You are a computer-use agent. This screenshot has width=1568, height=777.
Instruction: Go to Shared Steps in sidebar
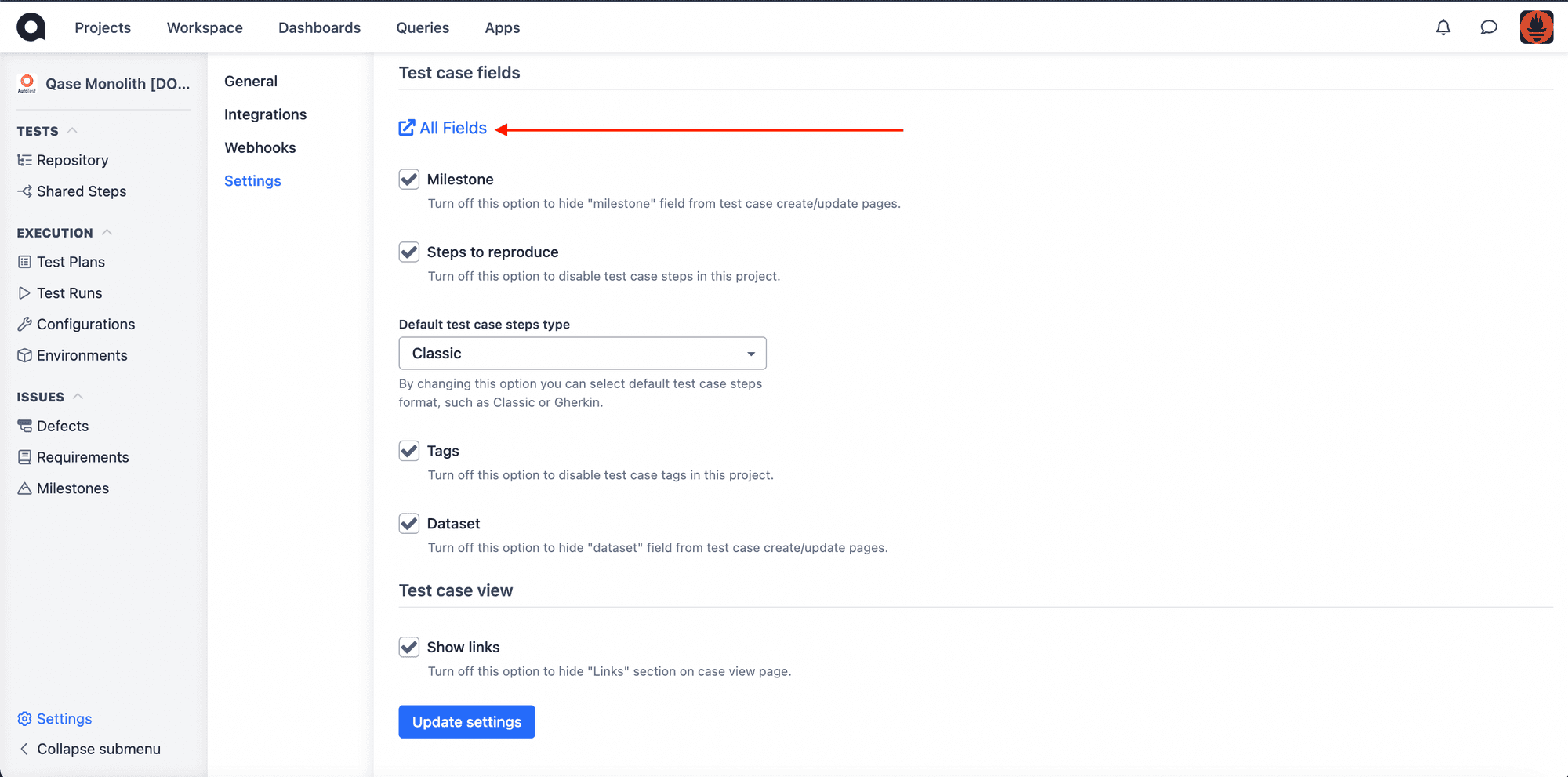coord(71,191)
